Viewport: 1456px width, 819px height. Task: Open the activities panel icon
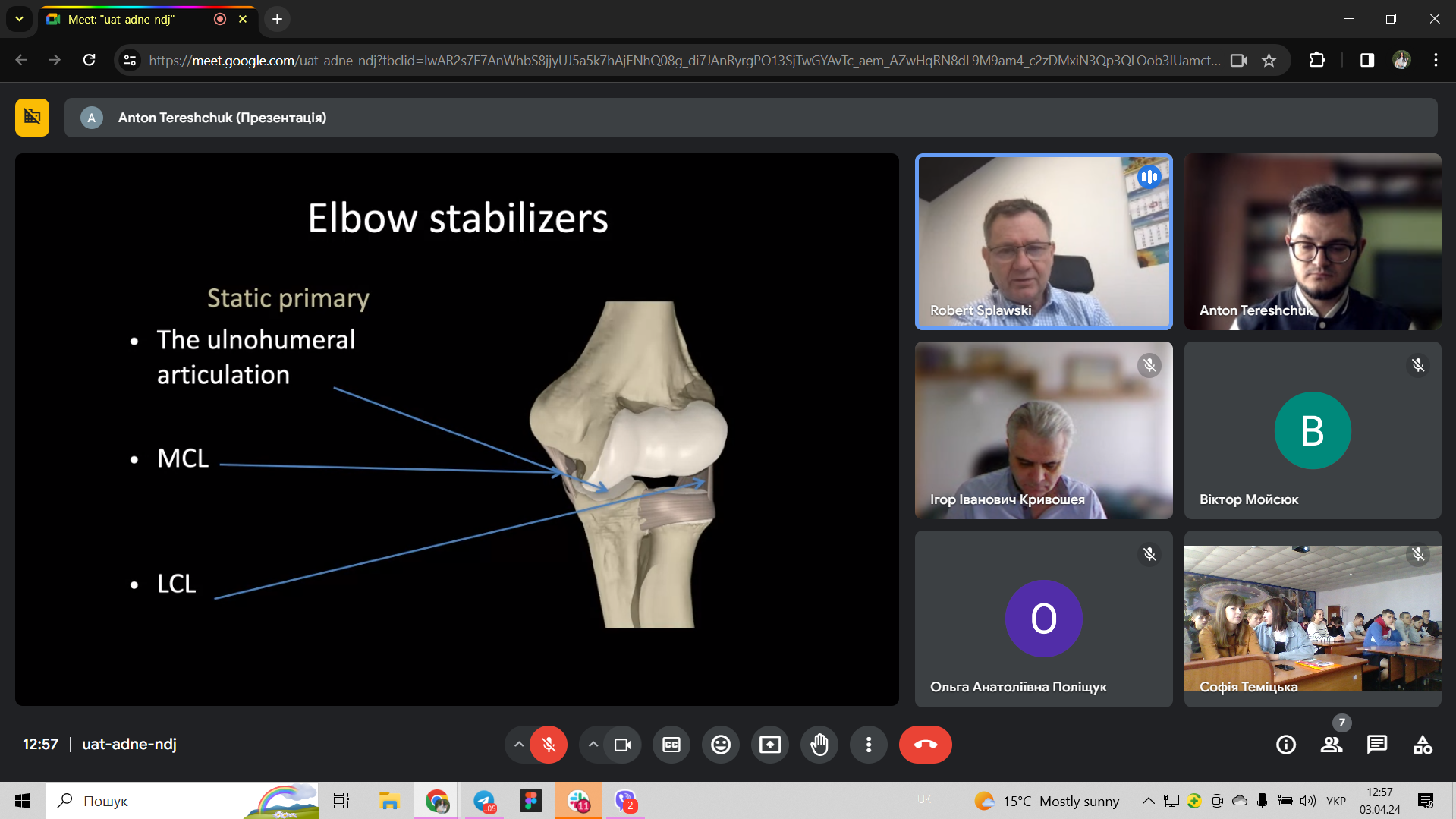[x=1423, y=745]
